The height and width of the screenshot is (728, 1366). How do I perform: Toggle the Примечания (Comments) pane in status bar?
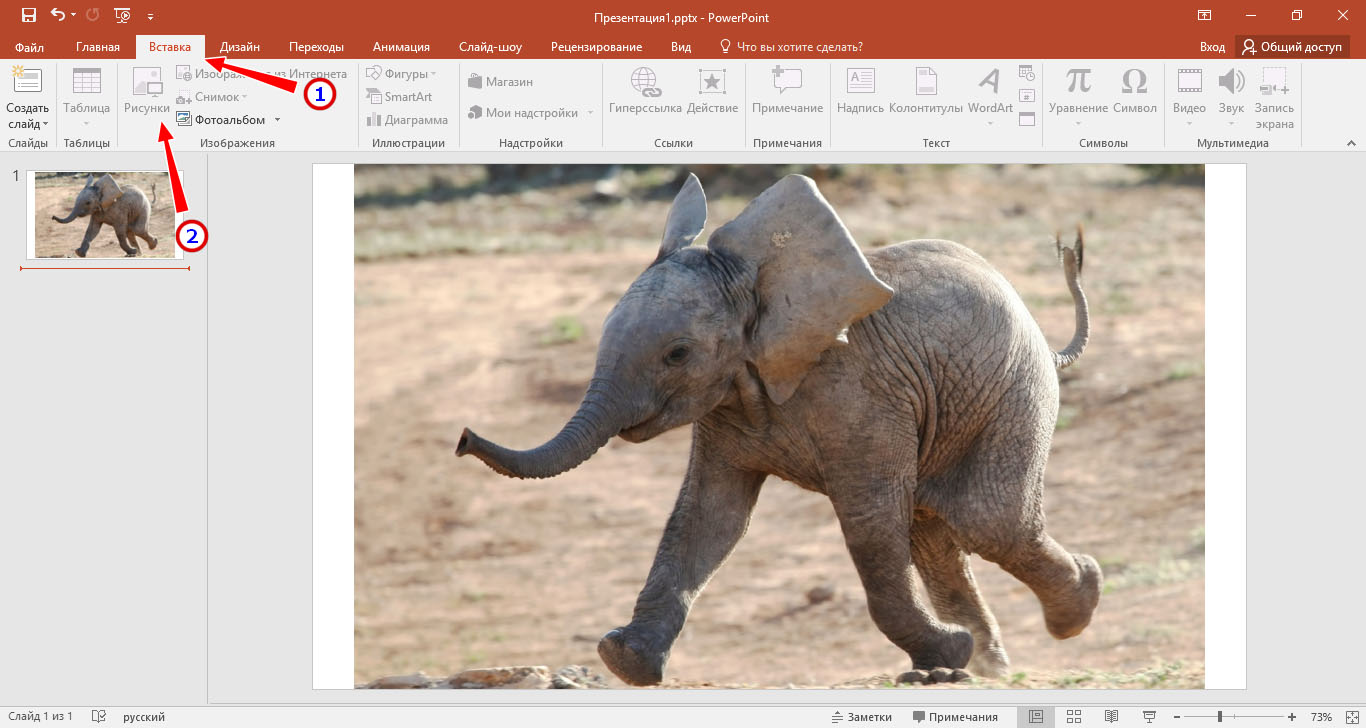pyautogui.click(x=955, y=717)
